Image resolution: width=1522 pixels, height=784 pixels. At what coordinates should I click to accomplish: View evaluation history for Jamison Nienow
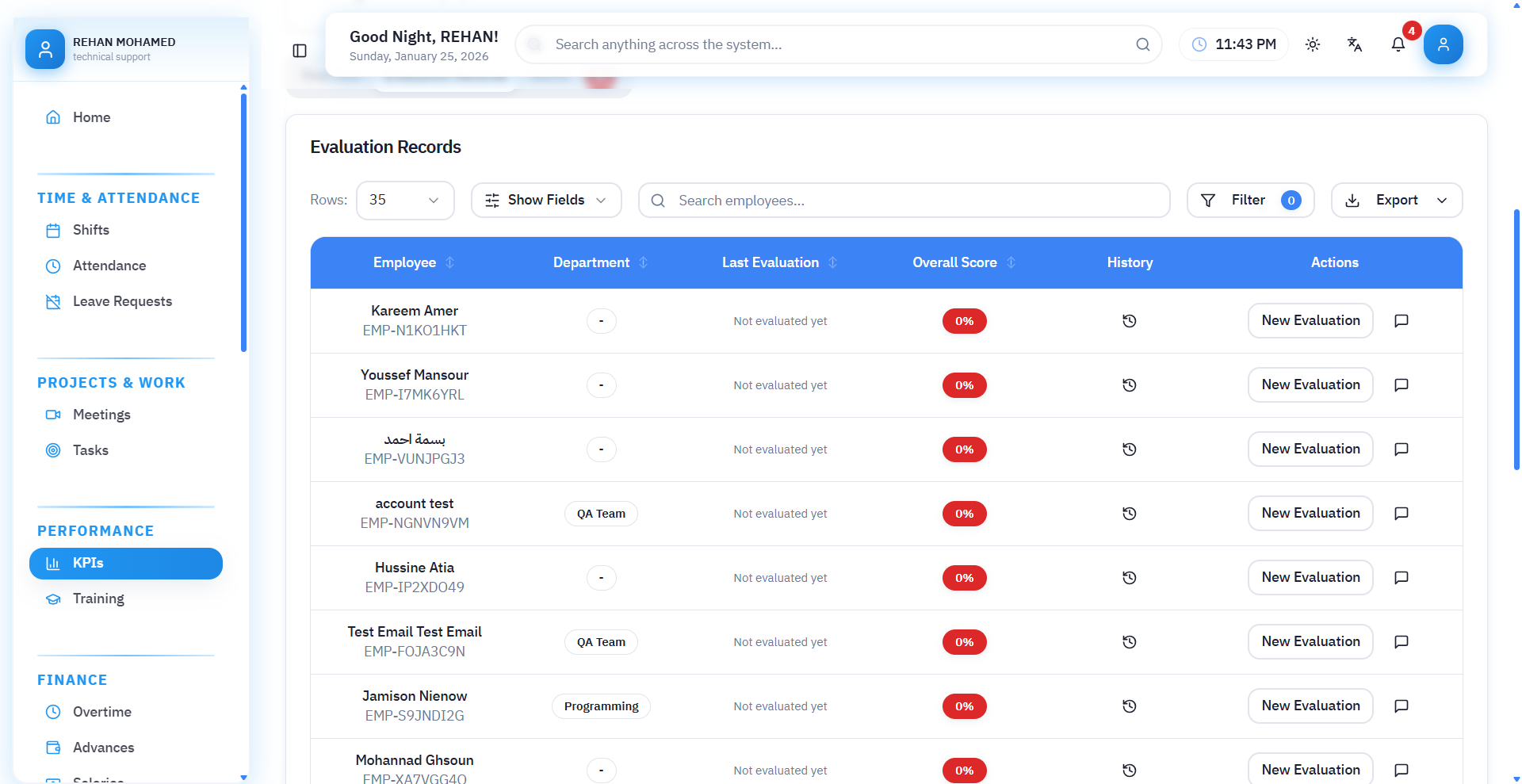click(1130, 706)
